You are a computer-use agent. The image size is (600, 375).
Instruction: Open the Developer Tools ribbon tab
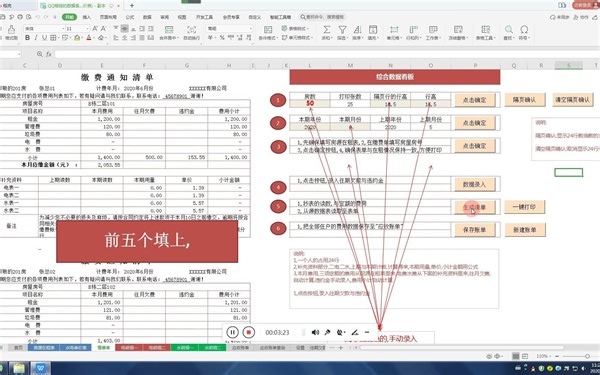pyautogui.click(x=204, y=17)
